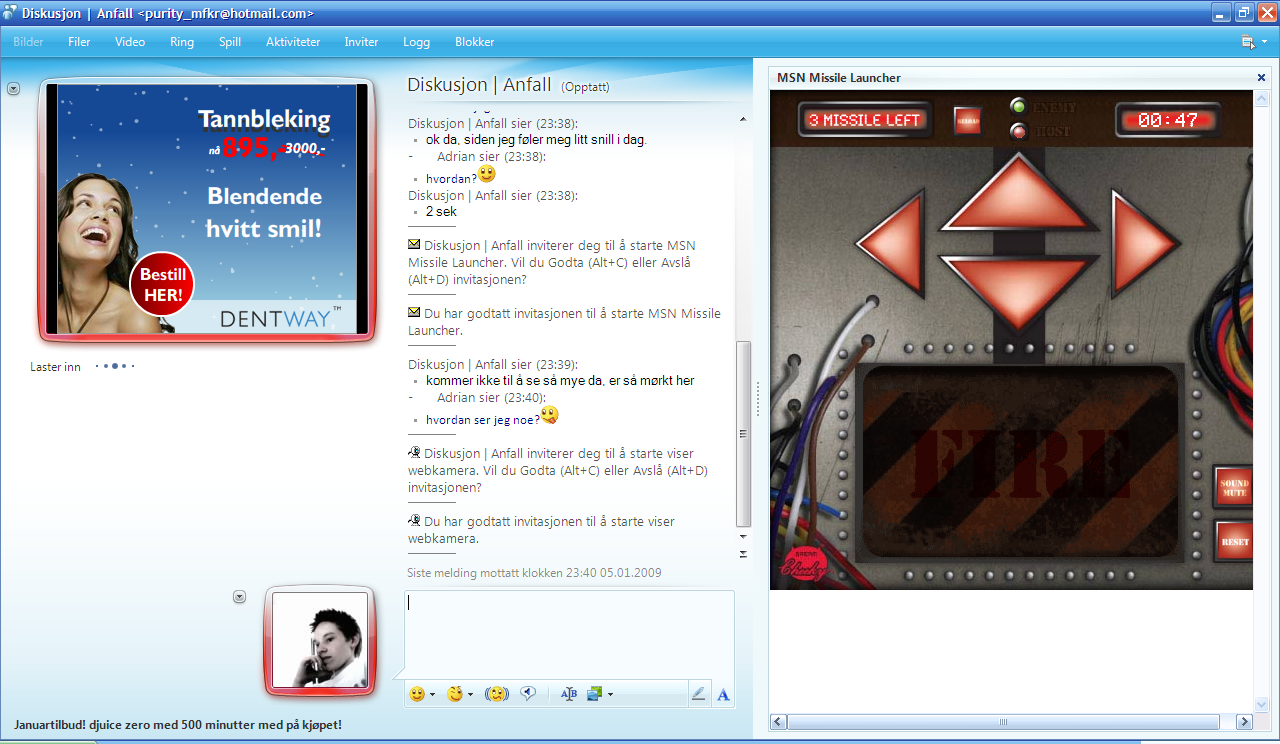The height and width of the screenshot is (744, 1280).
Task: Click the conversation scroll down arrow
Action: (x=743, y=539)
